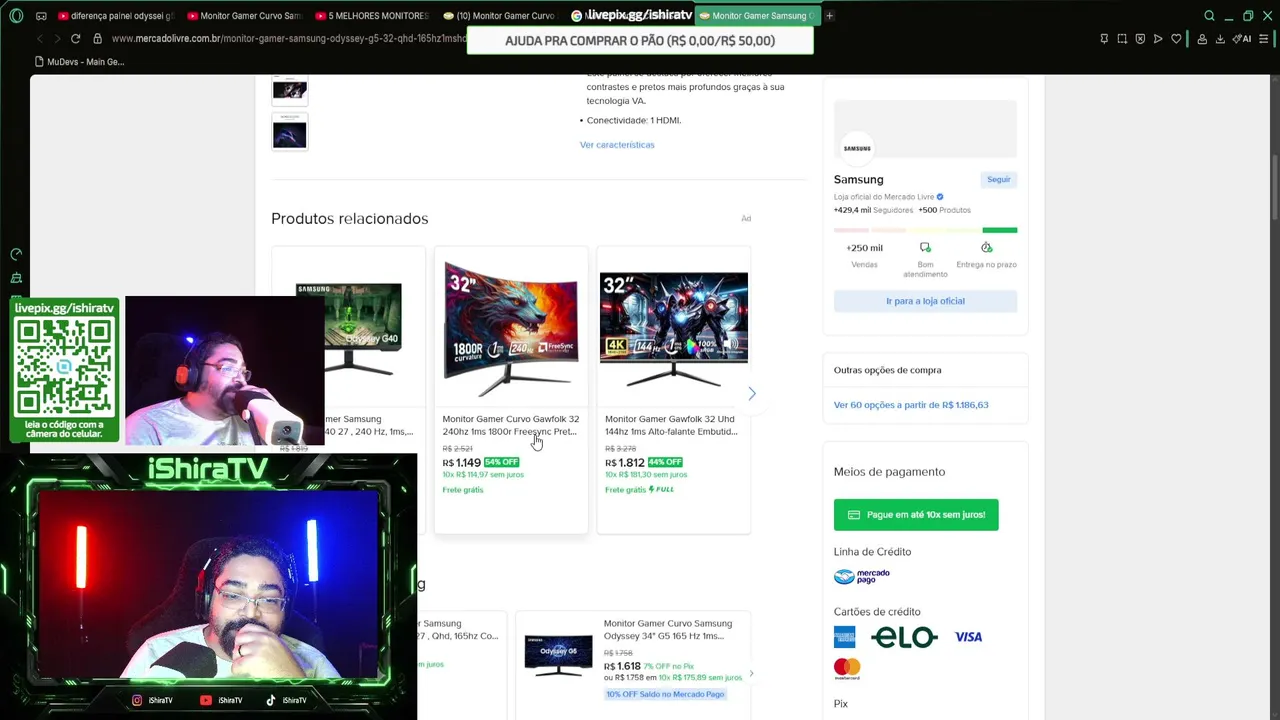Click the R$ 1.812 price
This screenshot has width=1280, height=720.
[x=625, y=463]
